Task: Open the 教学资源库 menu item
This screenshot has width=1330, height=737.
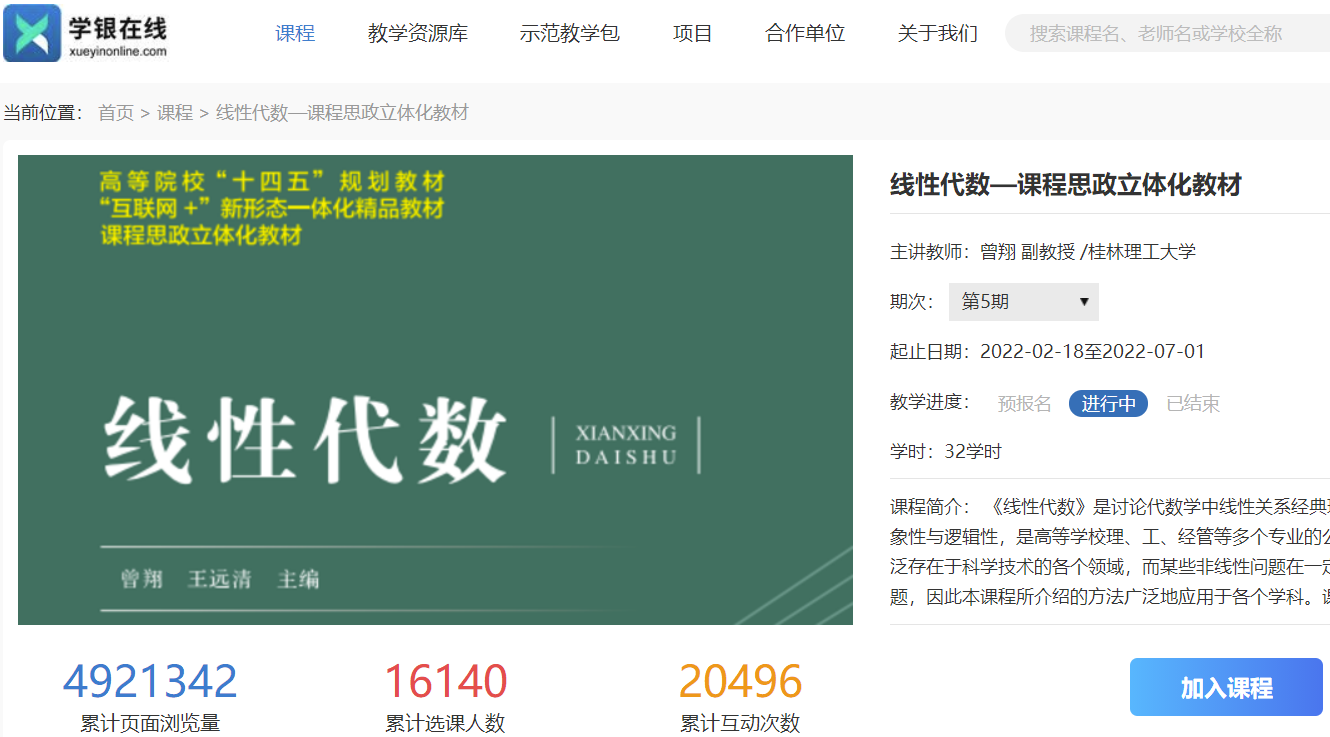Action: coord(417,33)
